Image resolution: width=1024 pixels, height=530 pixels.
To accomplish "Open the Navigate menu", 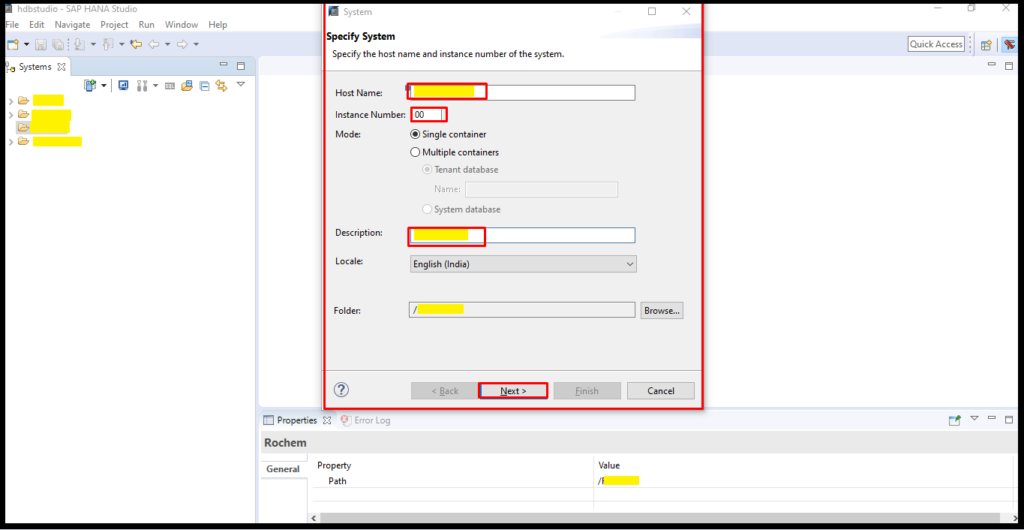I will pyautogui.click(x=72, y=25).
